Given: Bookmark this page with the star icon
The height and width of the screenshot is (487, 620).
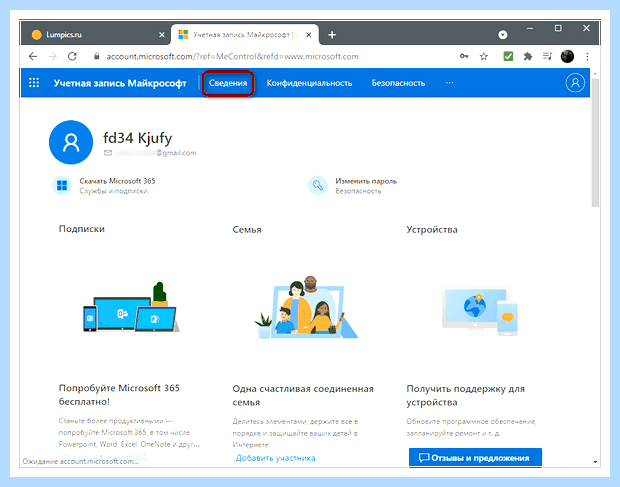Looking at the screenshot, I should pos(484,57).
